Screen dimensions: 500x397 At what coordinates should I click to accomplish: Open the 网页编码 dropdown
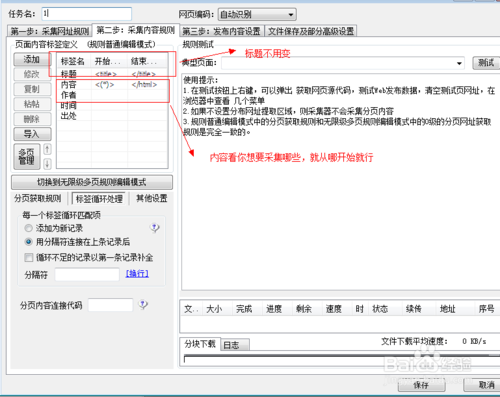pyautogui.click(x=257, y=15)
